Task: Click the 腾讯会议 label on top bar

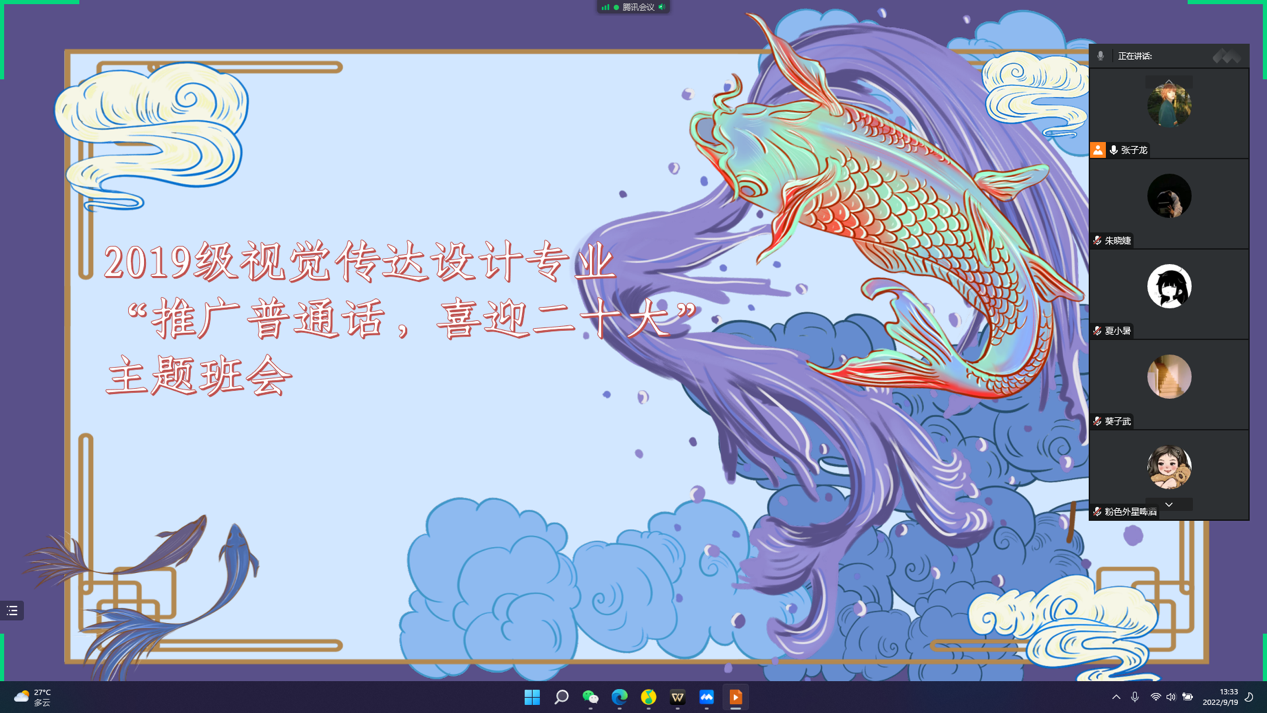Action: [638, 7]
